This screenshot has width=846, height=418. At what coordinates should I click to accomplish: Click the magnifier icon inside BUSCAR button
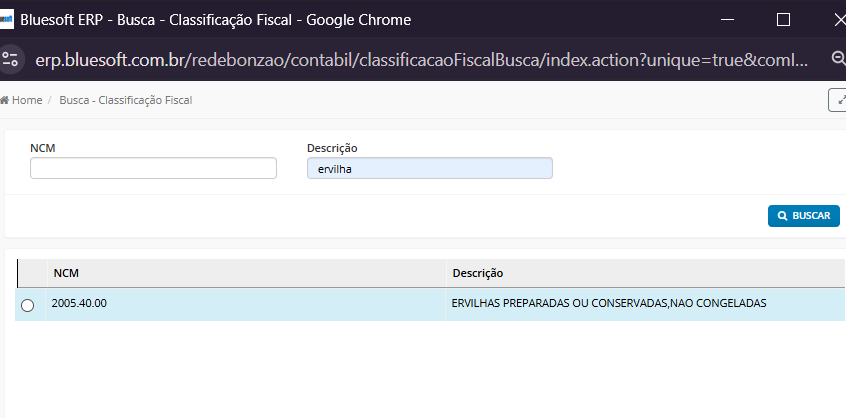pyautogui.click(x=781, y=216)
